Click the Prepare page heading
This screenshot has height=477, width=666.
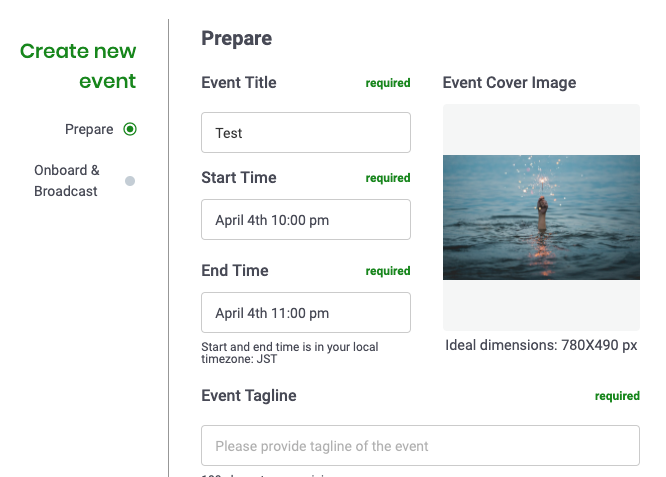point(237,38)
